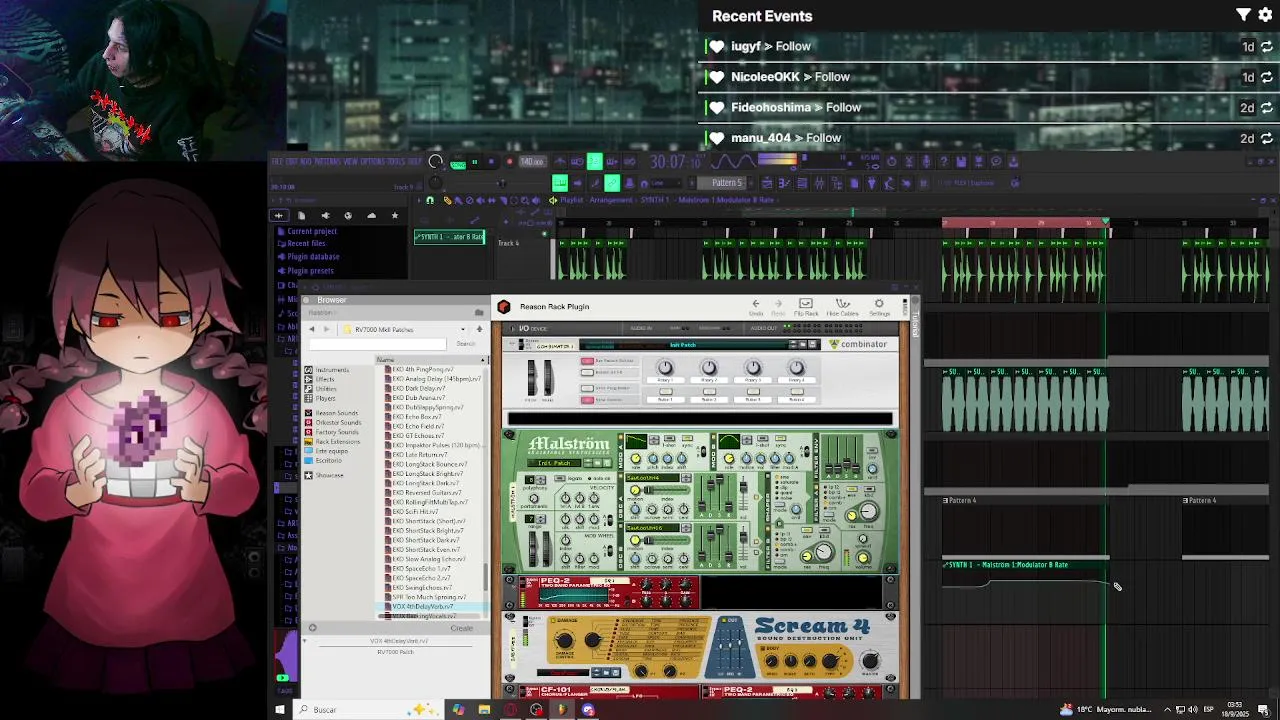The height and width of the screenshot is (720, 1280).
Task: Replay the NicoleeOKK follow event
Action: pos(1267,77)
